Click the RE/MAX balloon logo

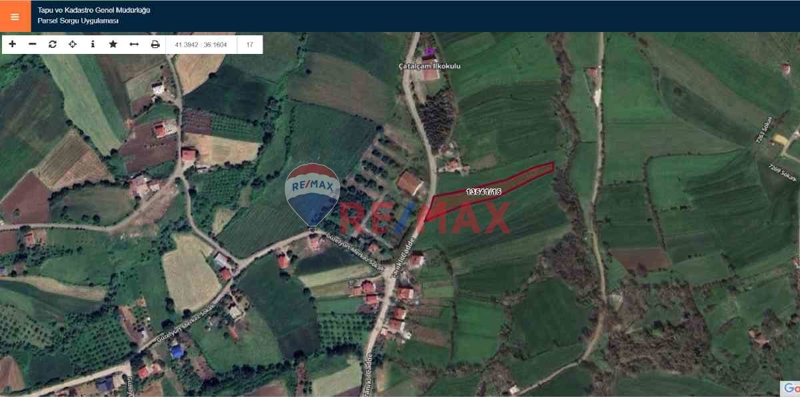coord(312,194)
